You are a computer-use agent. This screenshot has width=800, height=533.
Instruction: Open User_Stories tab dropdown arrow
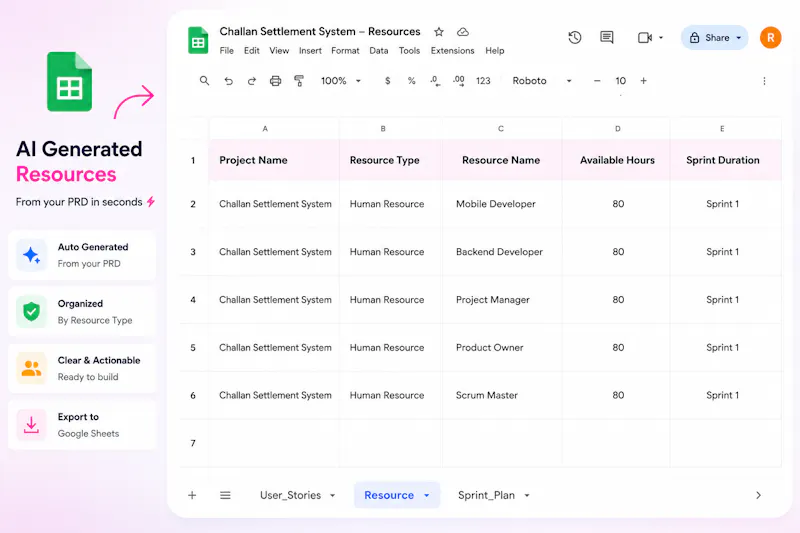[333, 495]
